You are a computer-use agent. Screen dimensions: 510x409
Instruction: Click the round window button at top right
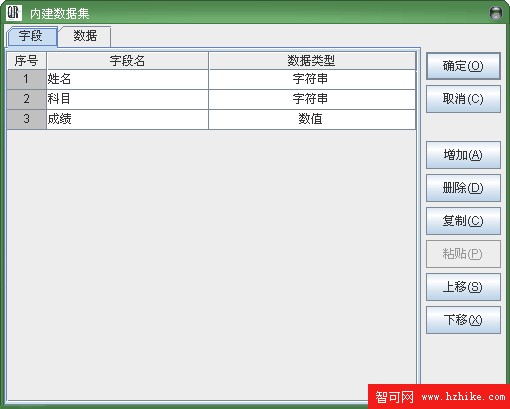pos(496,13)
